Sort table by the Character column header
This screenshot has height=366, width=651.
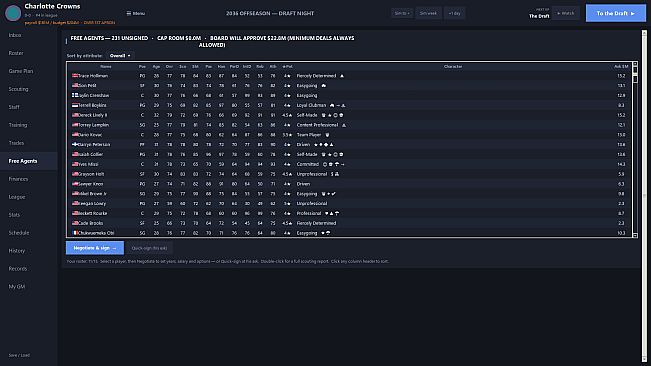coord(453,66)
